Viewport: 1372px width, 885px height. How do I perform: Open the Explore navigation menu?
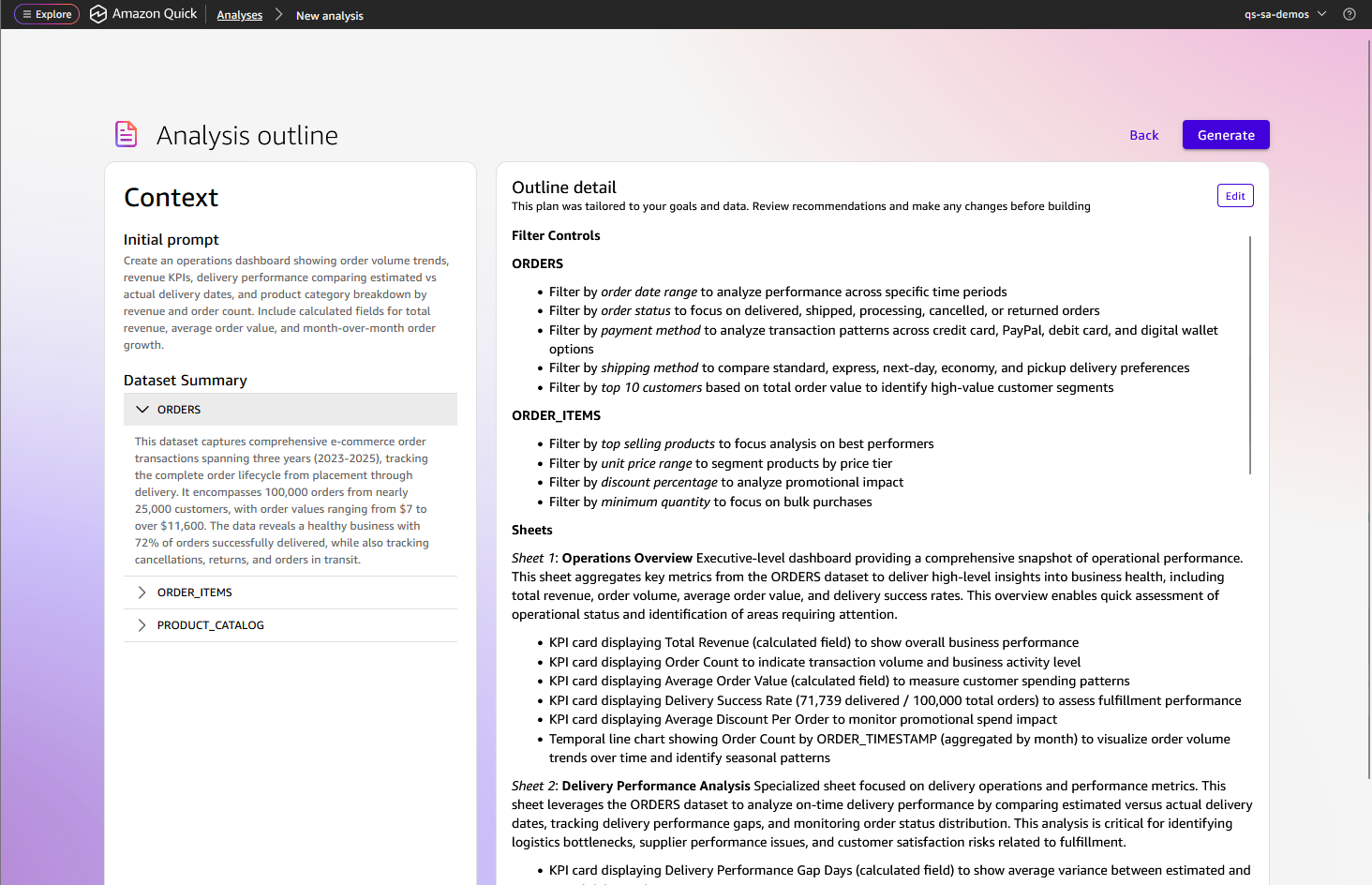pos(47,14)
